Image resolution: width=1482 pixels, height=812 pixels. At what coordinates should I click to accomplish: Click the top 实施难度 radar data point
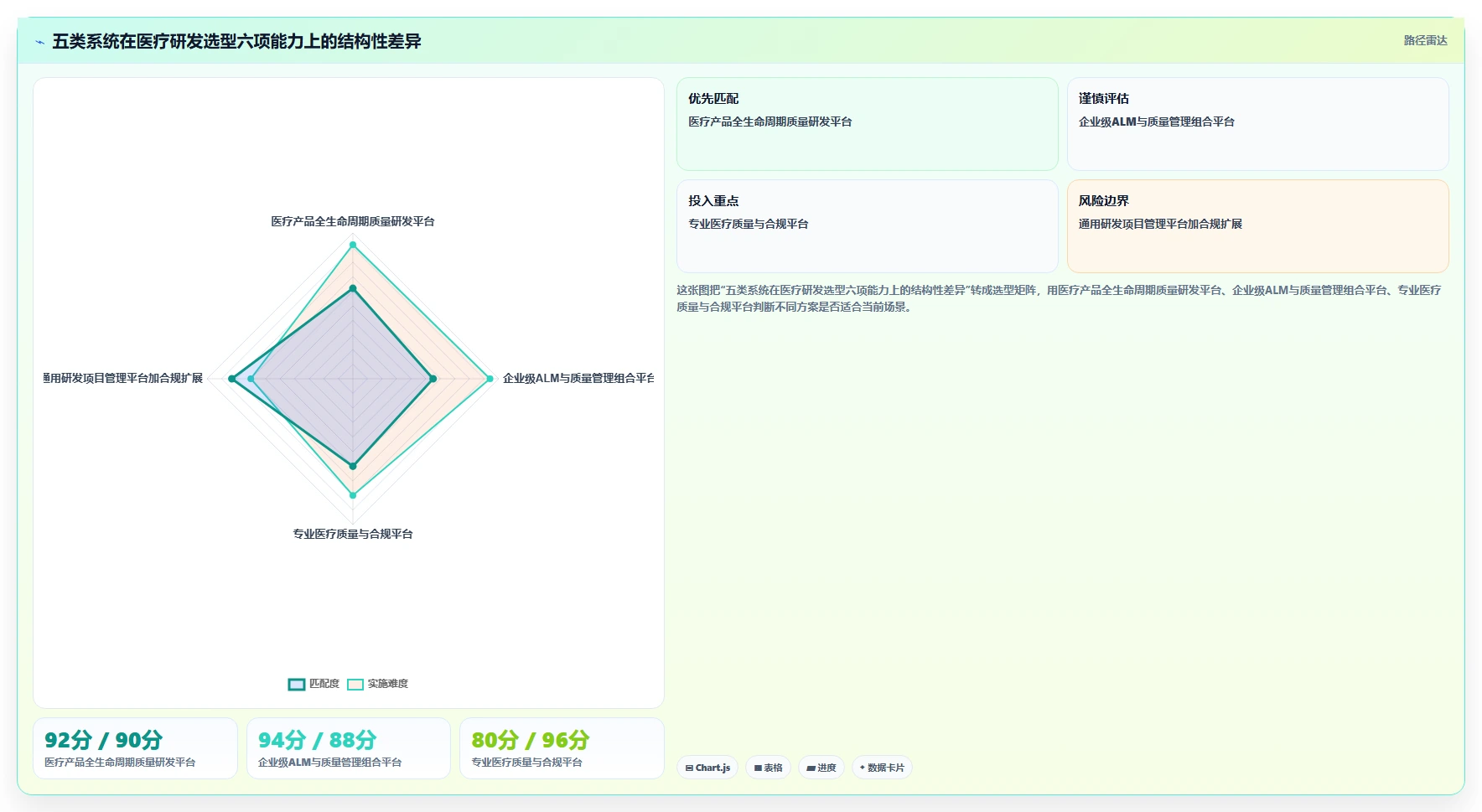[353, 245]
